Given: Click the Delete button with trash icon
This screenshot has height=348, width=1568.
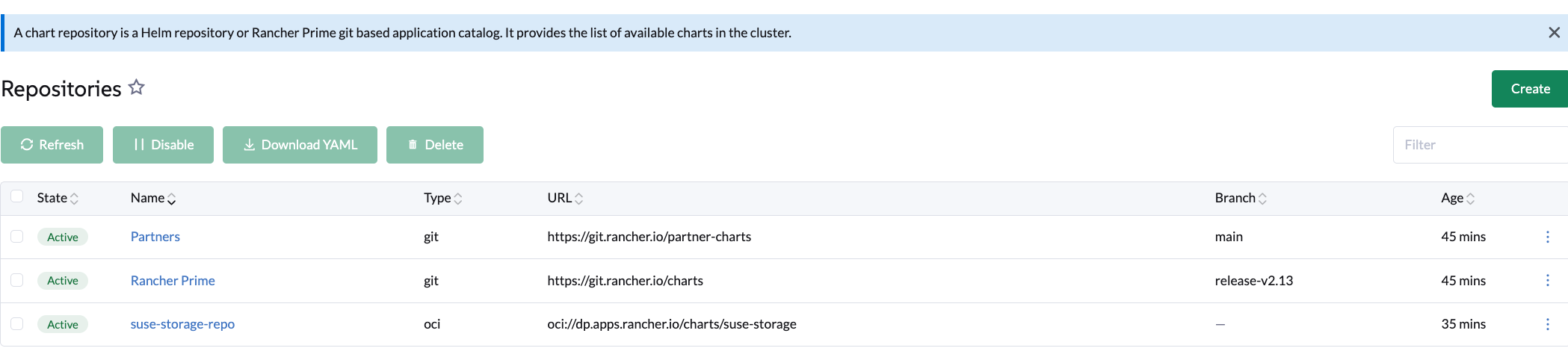Looking at the screenshot, I should click(435, 145).
